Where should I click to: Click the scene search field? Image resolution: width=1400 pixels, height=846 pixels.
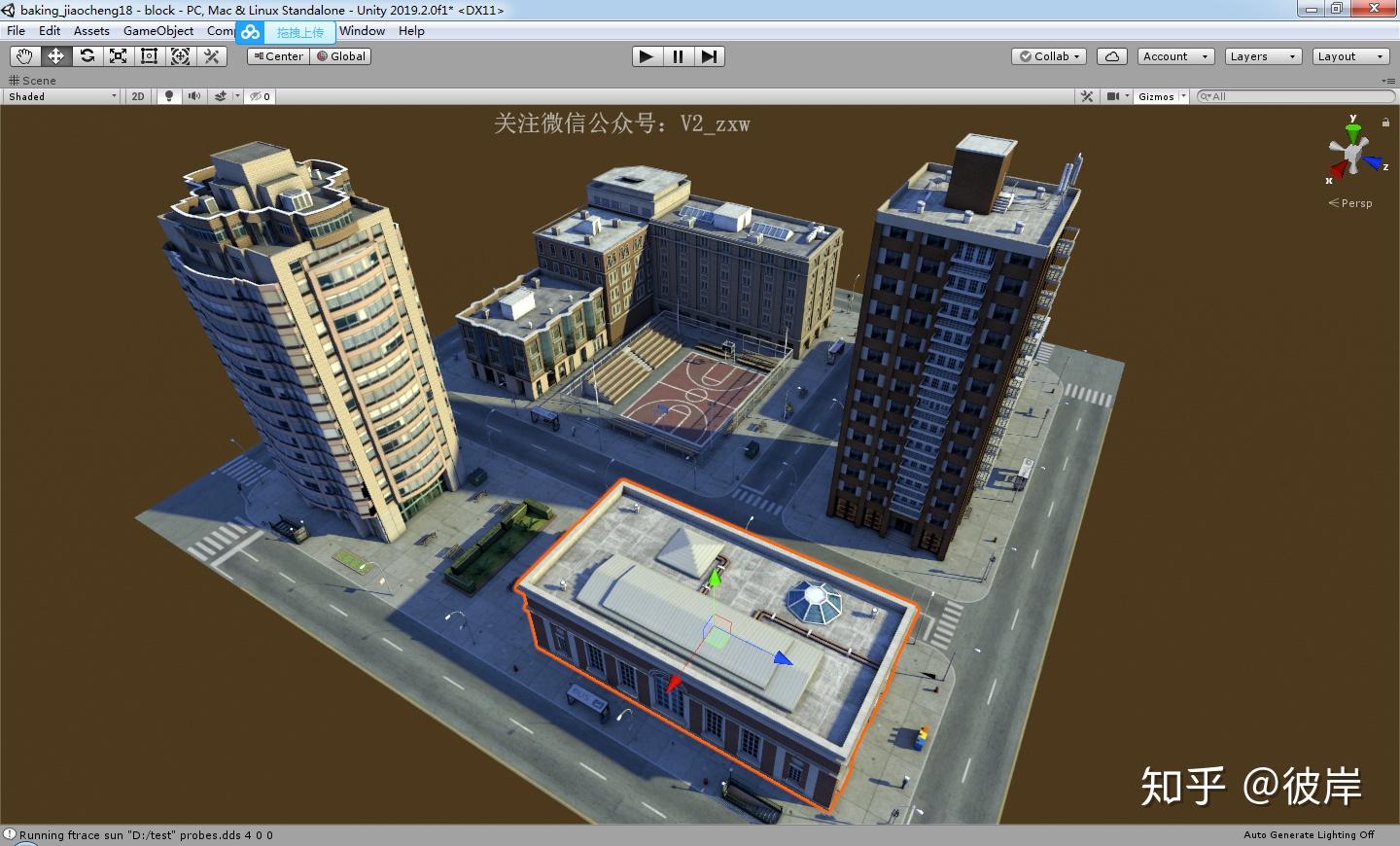(x=1297, y=96)
